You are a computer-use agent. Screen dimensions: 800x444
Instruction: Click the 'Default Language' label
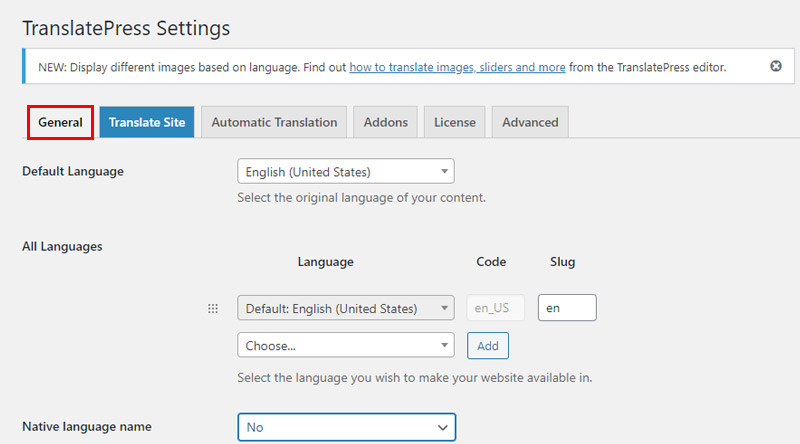(x=73, y=171)
